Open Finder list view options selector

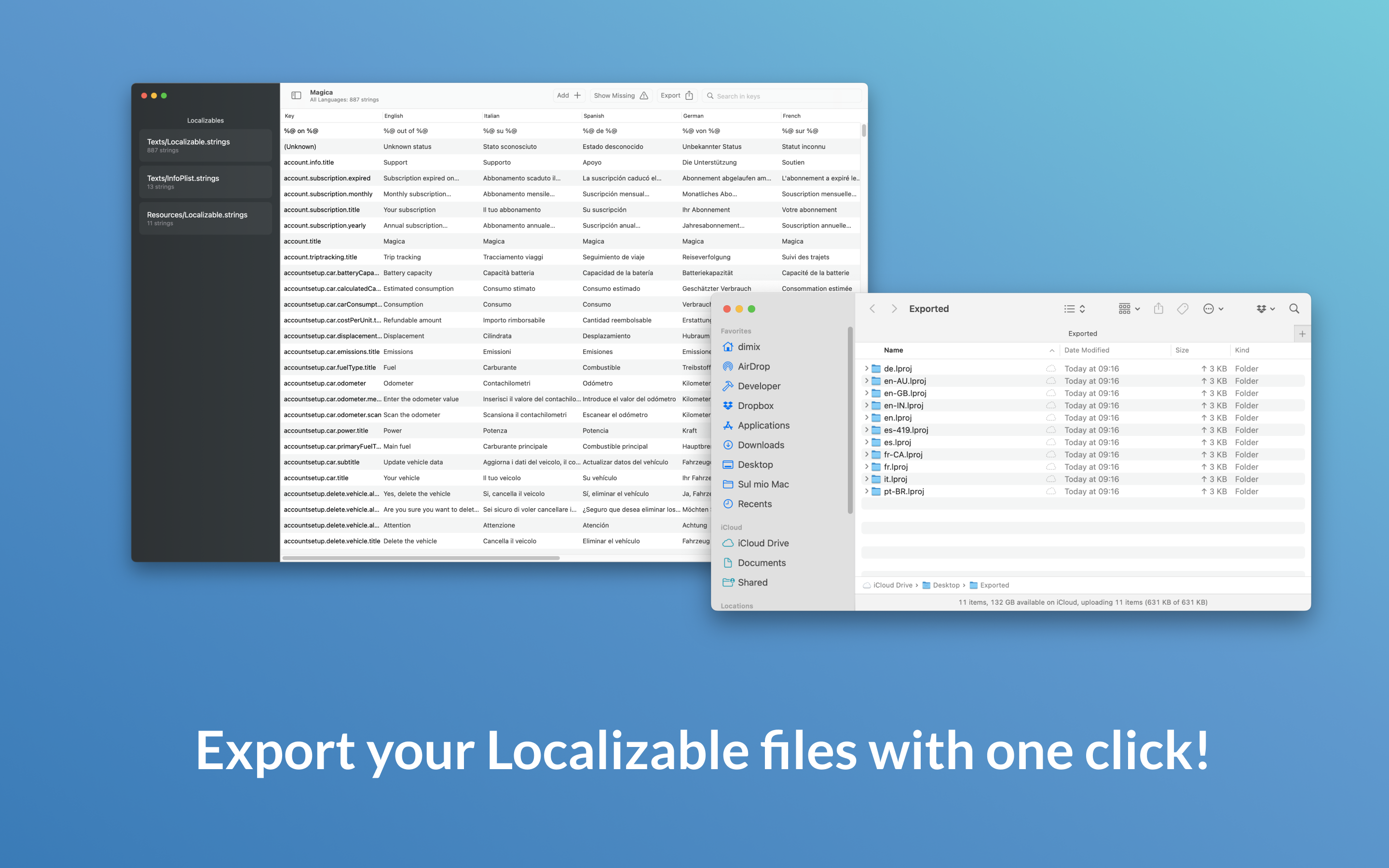click(1075, 309)
